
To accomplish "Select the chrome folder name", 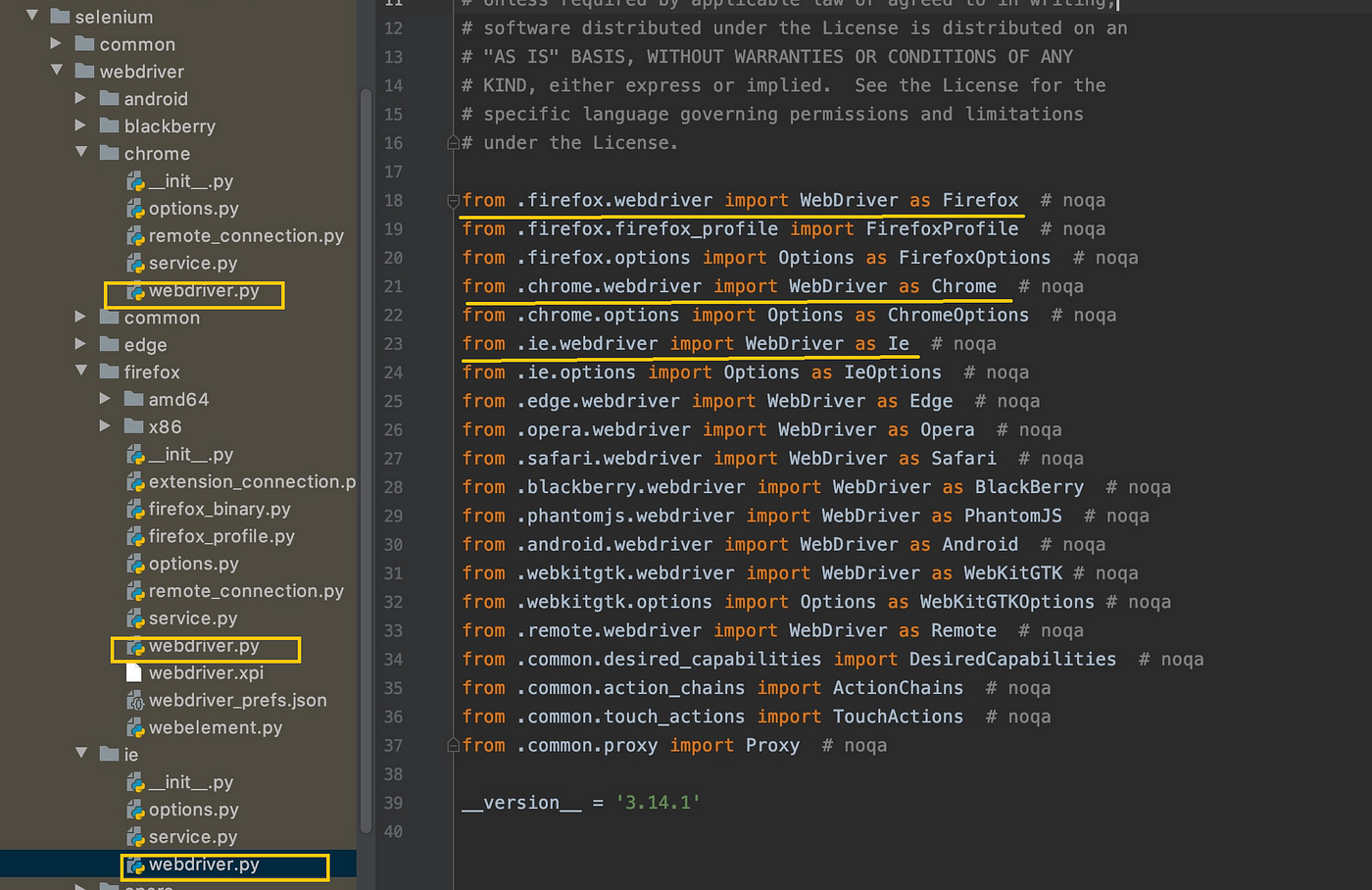I will coord(157,154).
